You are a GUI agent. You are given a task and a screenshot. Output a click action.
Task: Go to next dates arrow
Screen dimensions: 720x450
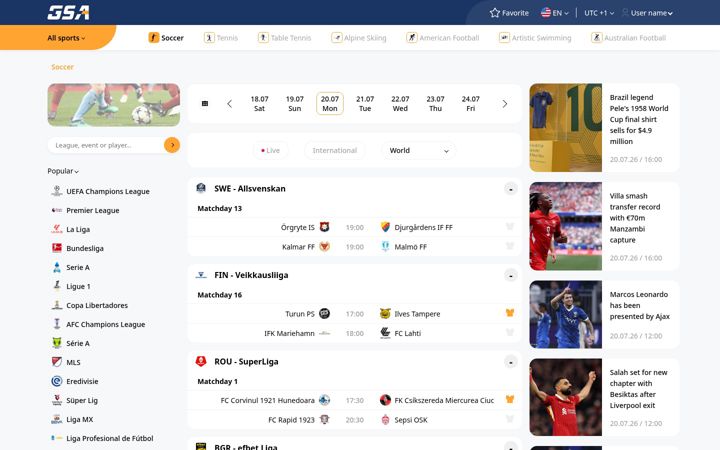point(505,104)
